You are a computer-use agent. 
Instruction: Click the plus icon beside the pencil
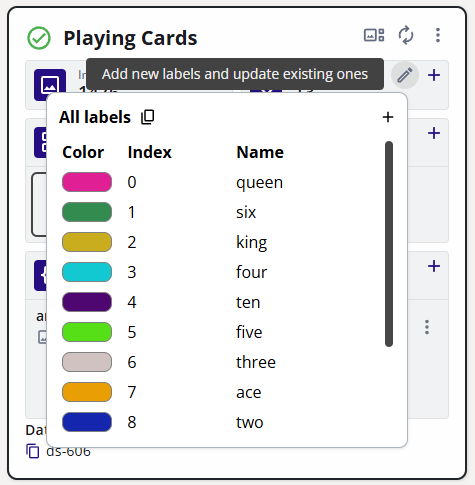tap(434, 75)
